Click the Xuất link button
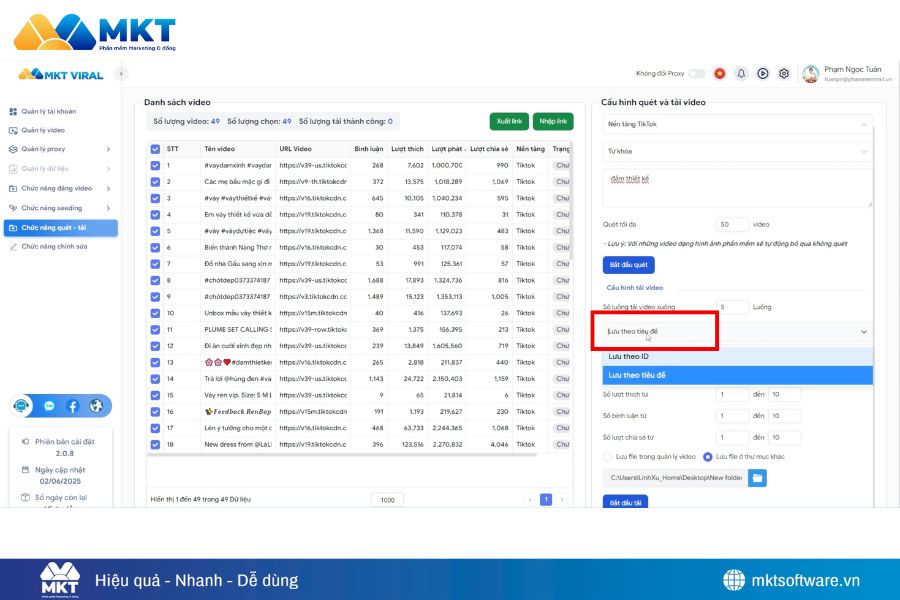This screenshot has width=900, height=600. 509,121
